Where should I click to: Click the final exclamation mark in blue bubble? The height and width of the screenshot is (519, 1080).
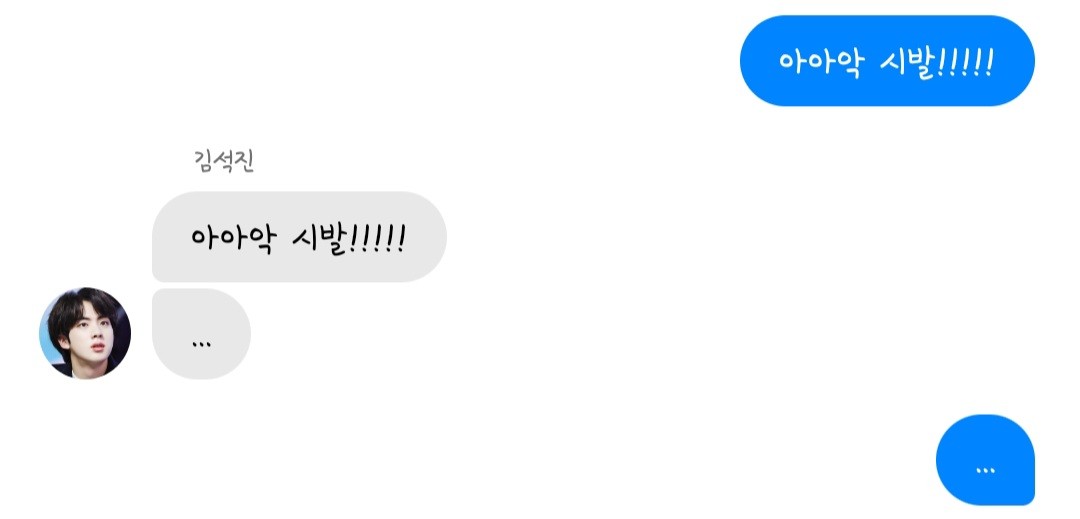click(988, 62)
